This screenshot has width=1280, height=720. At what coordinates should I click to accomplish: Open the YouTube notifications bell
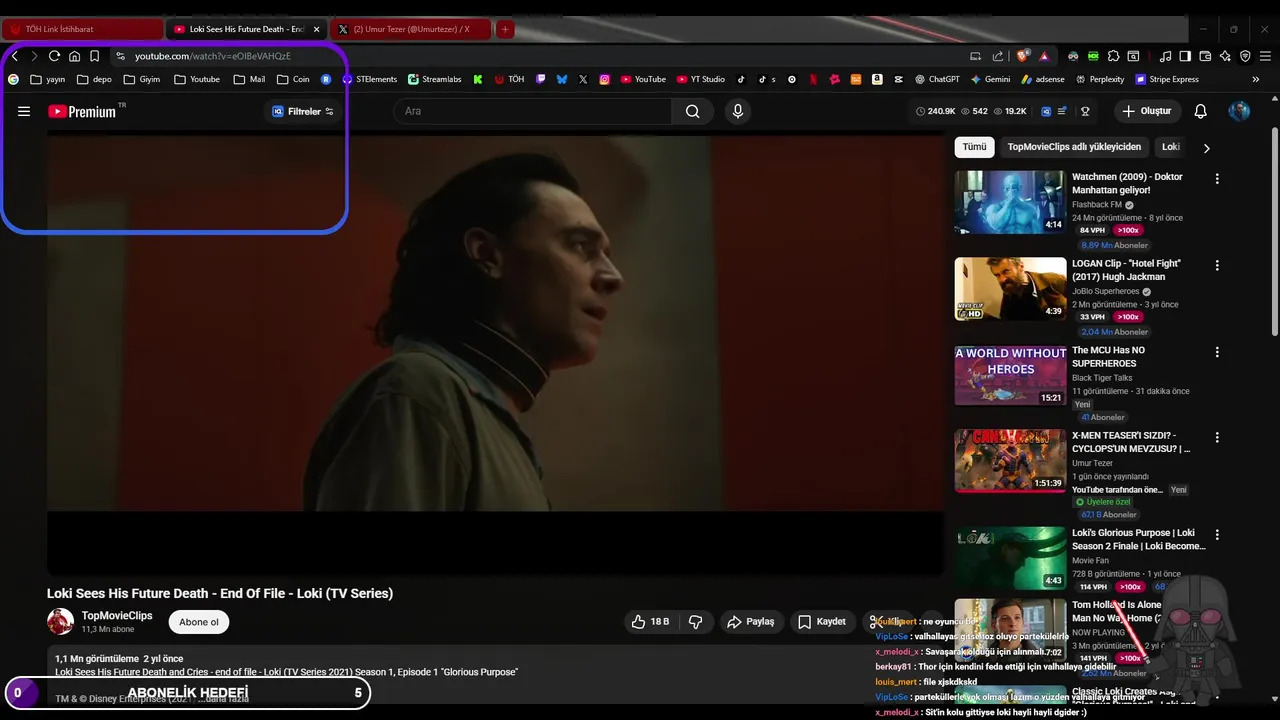point(1201,111)
